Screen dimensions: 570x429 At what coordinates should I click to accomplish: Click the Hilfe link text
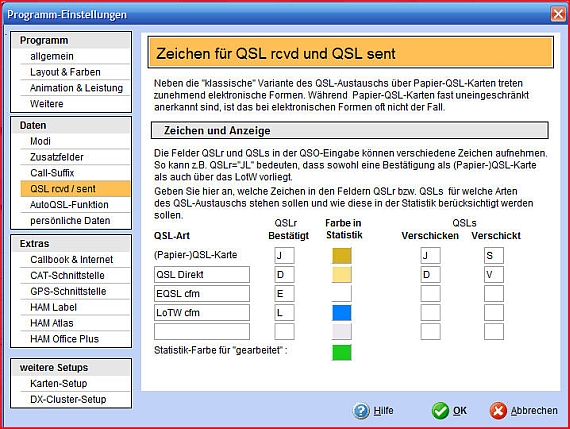(x=384, y=410)
